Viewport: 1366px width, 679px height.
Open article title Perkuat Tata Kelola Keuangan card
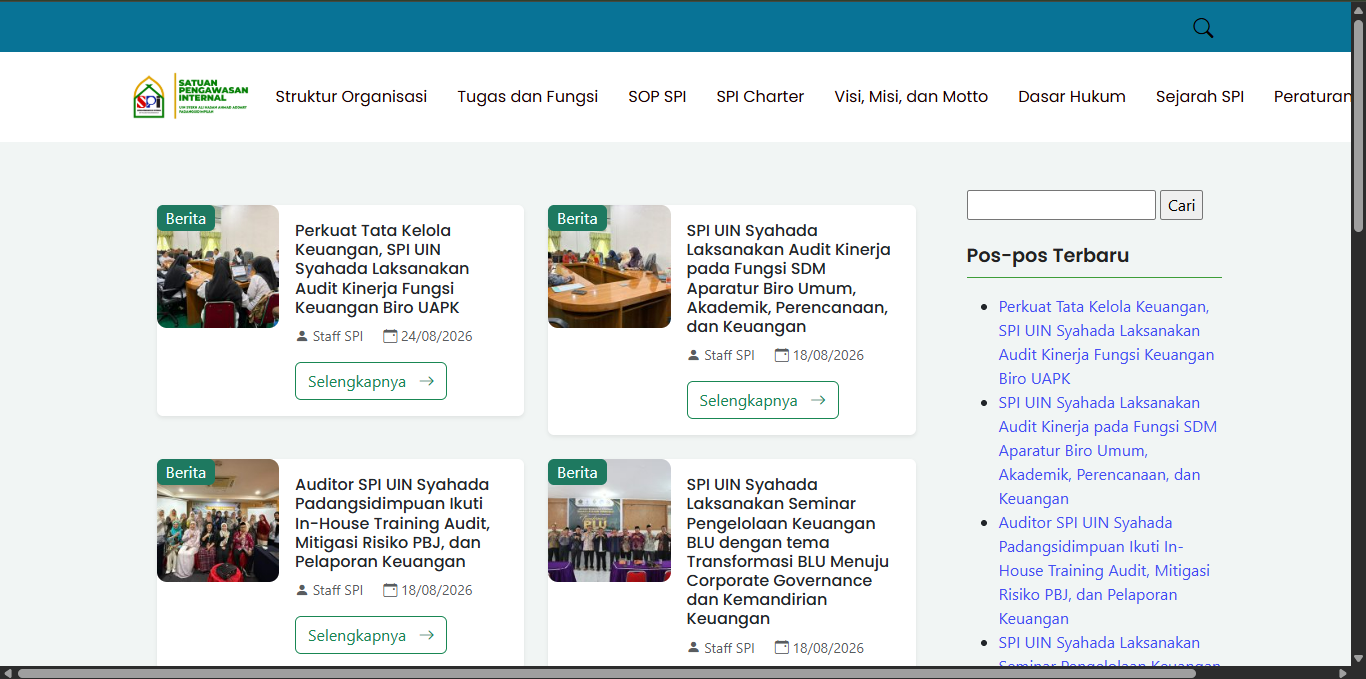(383, 269)
